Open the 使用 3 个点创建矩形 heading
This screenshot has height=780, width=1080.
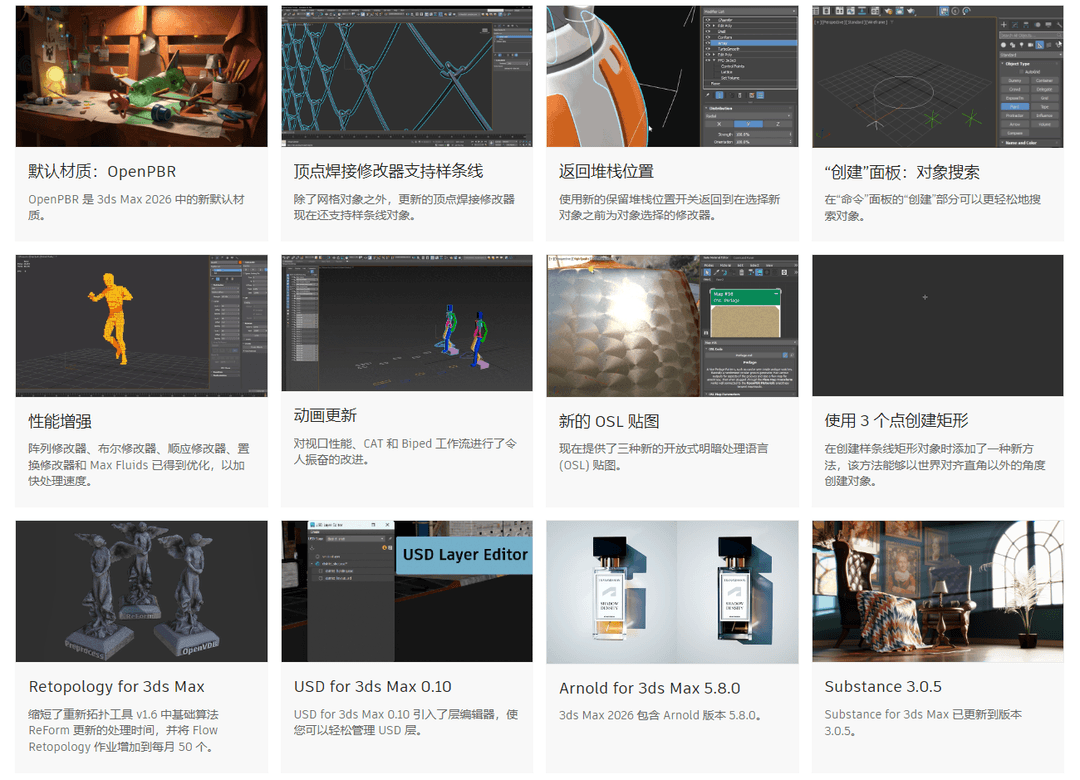(896, 420)
